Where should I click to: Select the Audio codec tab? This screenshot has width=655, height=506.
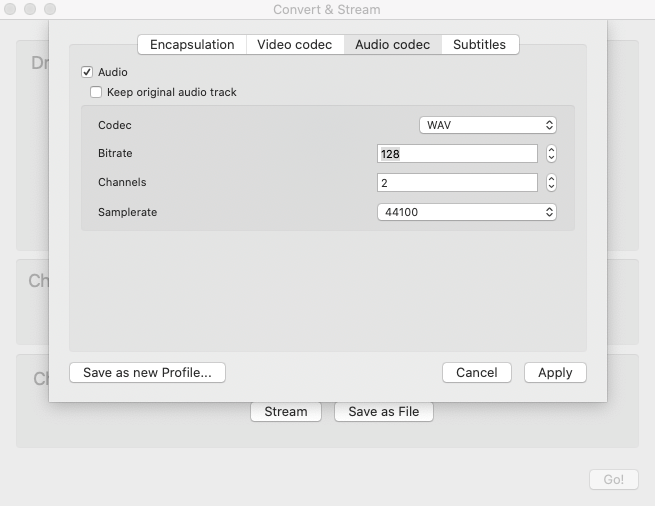click(392, 44)
